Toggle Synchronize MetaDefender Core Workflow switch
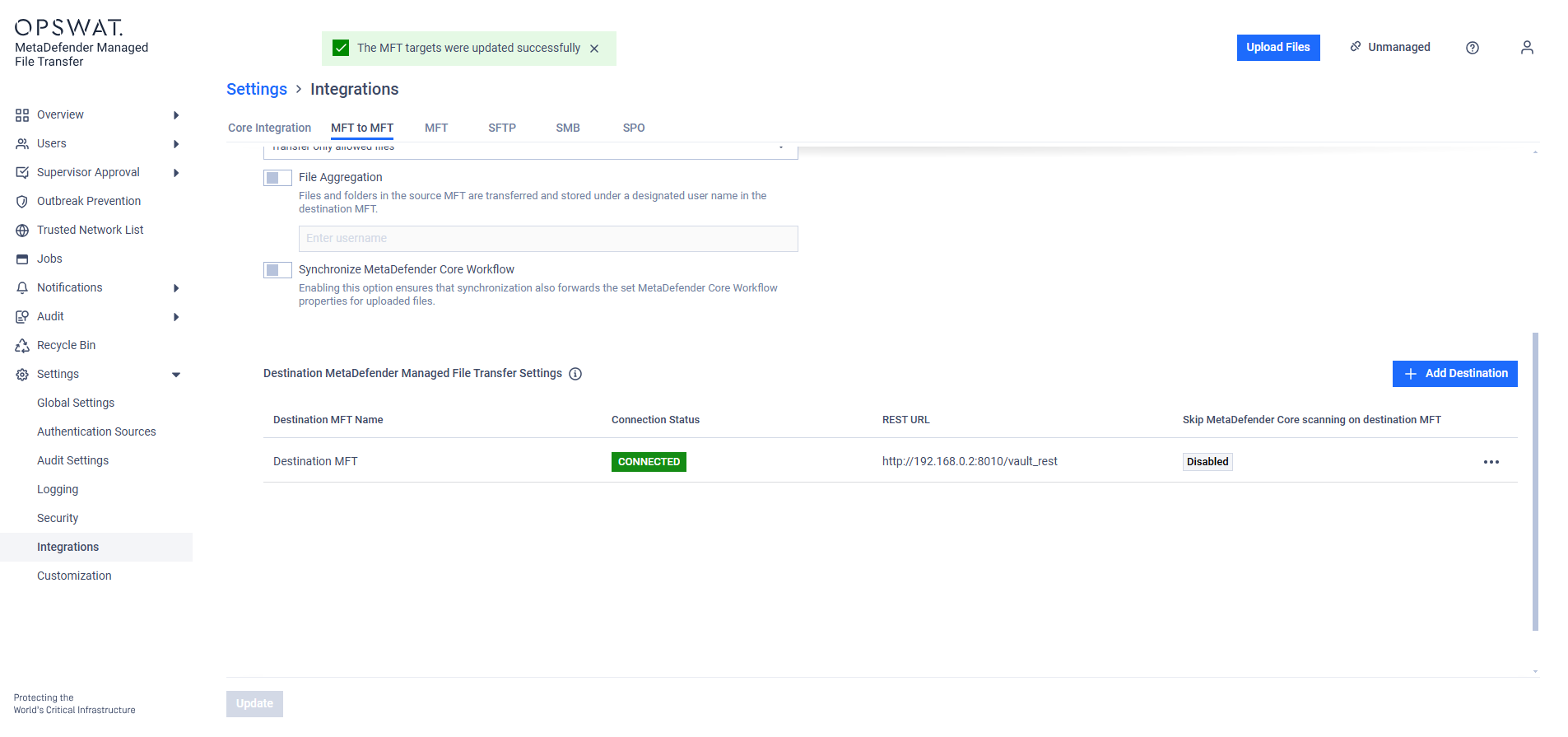The image size is (1568, 737). click(277, 270)
